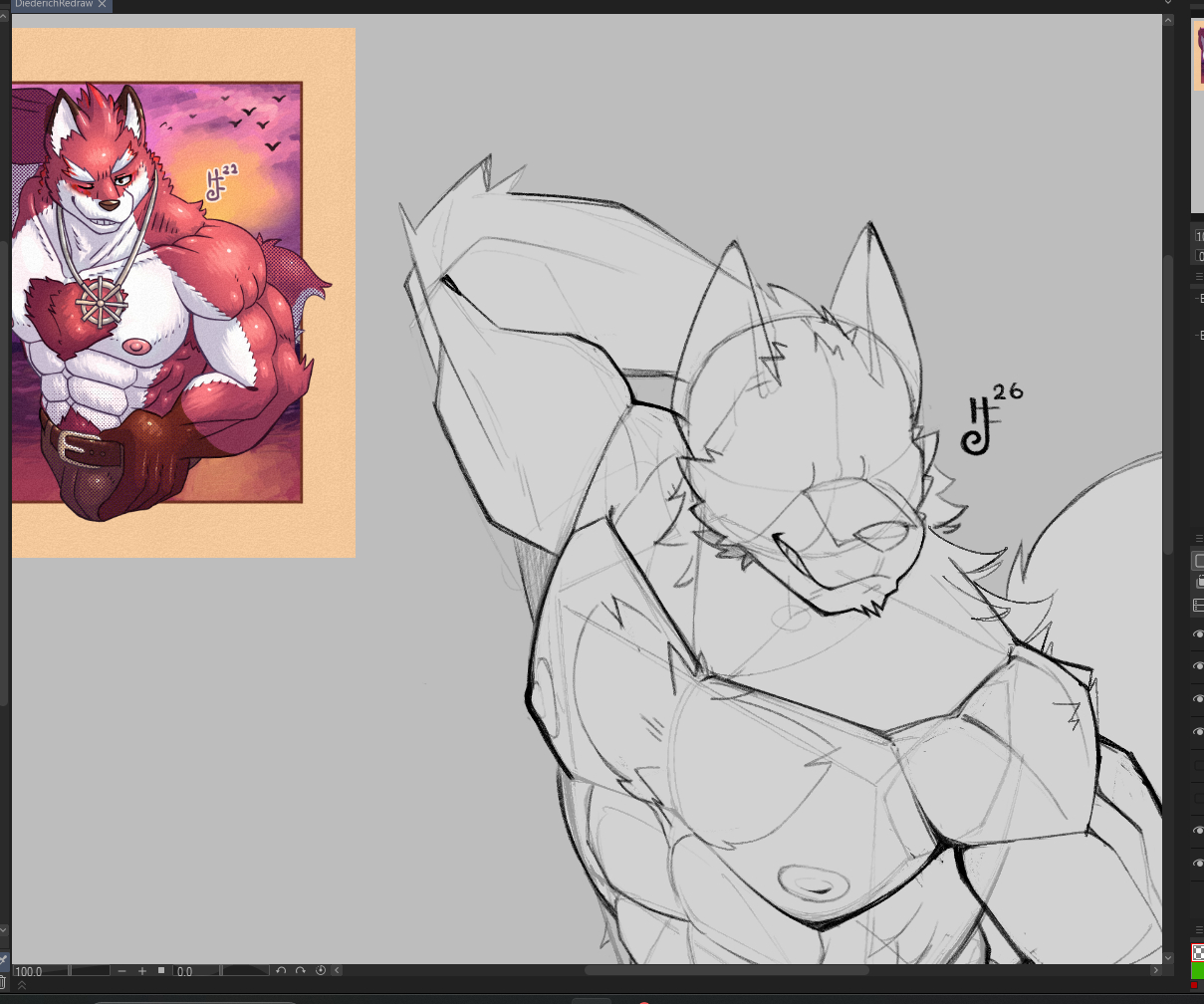The height and width of the screenshot is (1004, 1204).
Task: Click the reset rotation icon
Action: [x=321, y=971]
